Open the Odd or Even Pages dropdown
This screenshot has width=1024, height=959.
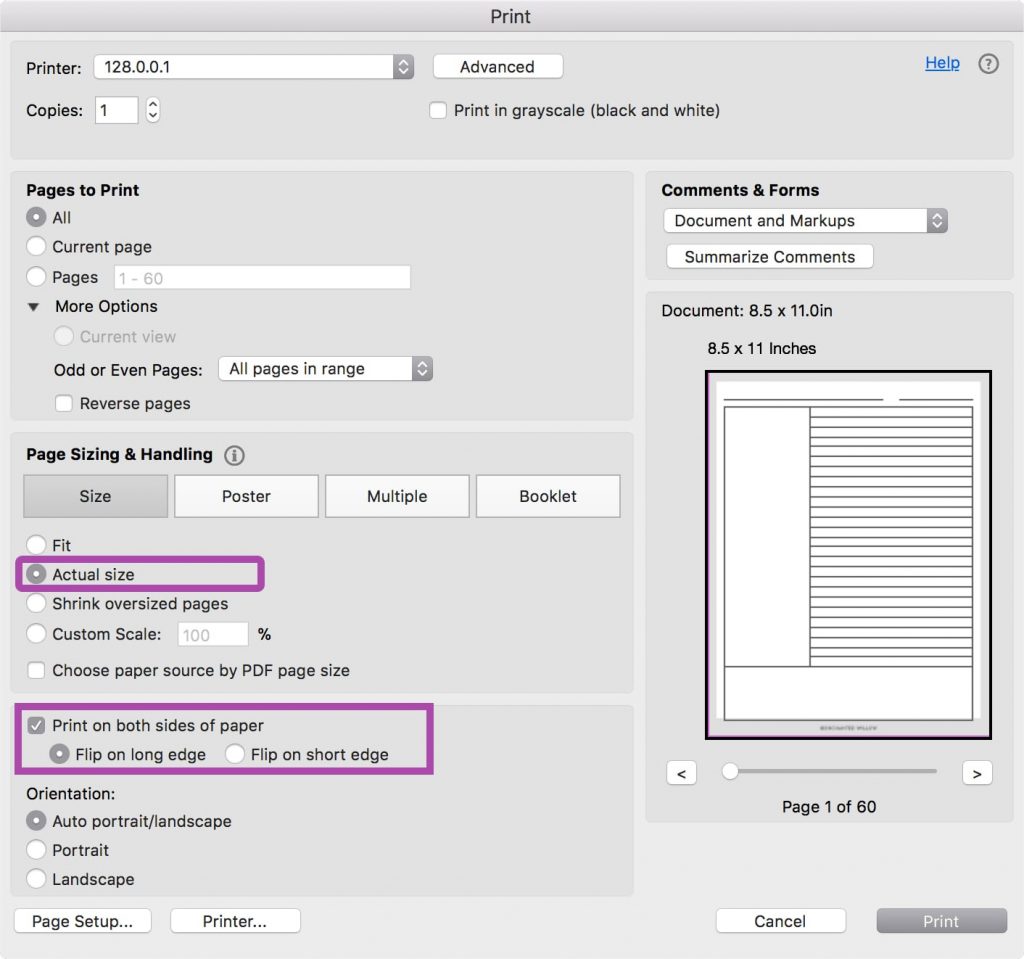pyautogui.click(x=325, y=369)
